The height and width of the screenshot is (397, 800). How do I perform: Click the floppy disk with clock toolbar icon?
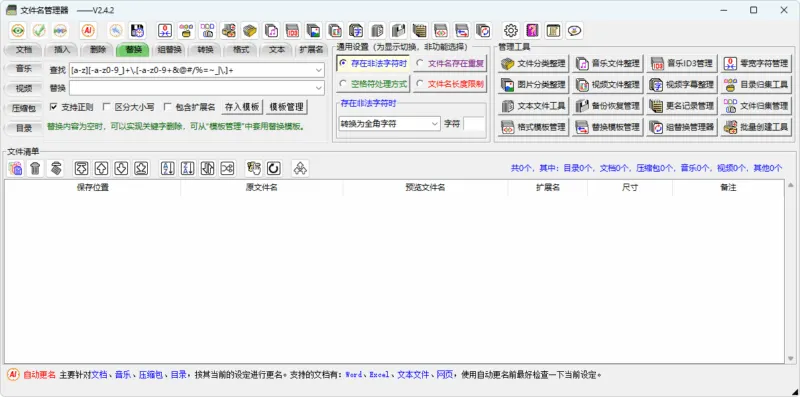point(137,31)
